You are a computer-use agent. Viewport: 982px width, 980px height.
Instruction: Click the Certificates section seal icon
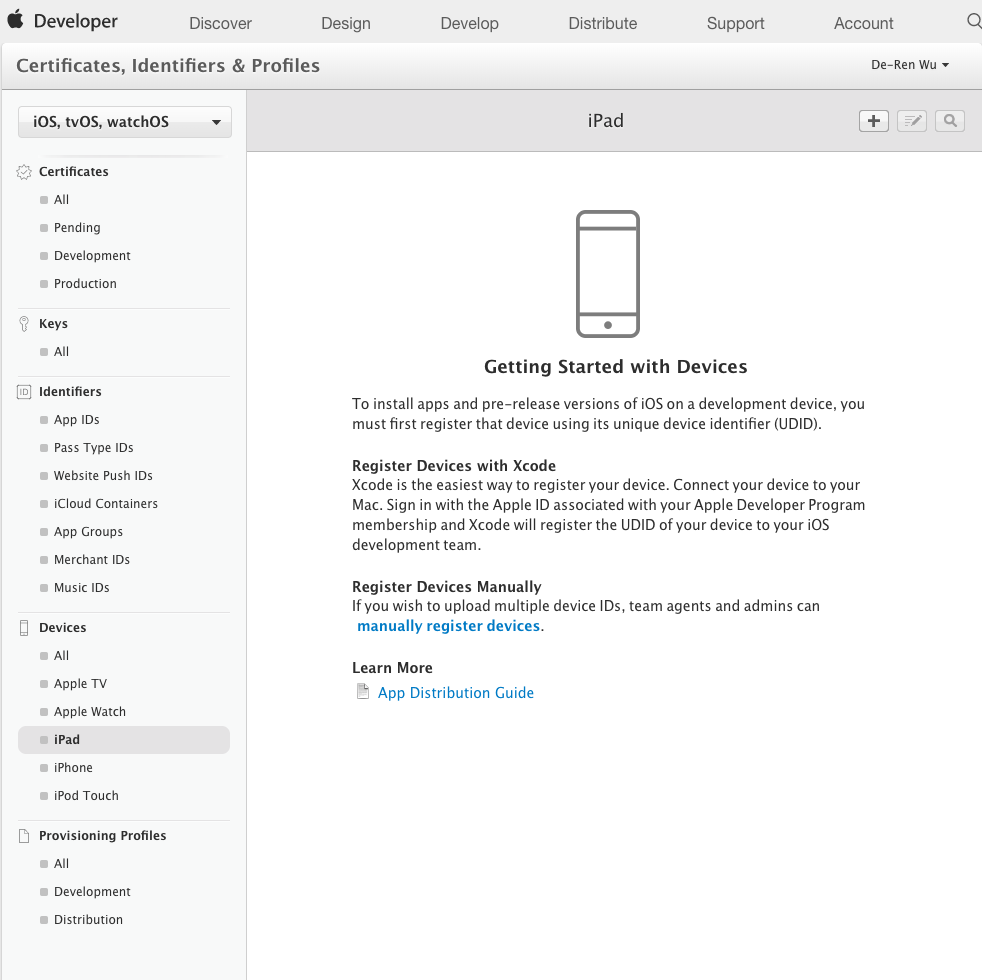click(x=25, y=172)
